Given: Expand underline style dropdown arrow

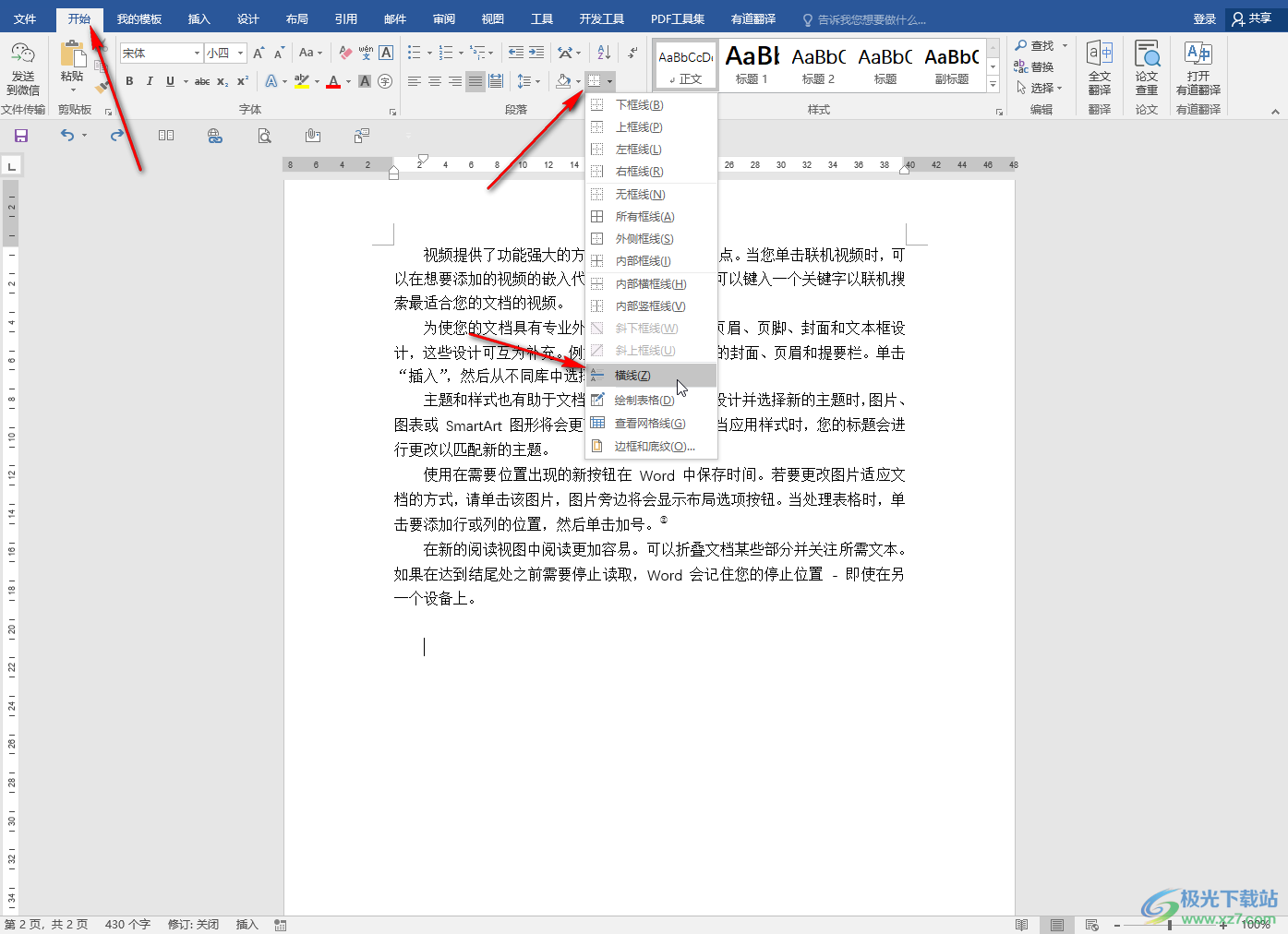Looking at the screenshot, I should pyautogui.click(x=186, y=81).
